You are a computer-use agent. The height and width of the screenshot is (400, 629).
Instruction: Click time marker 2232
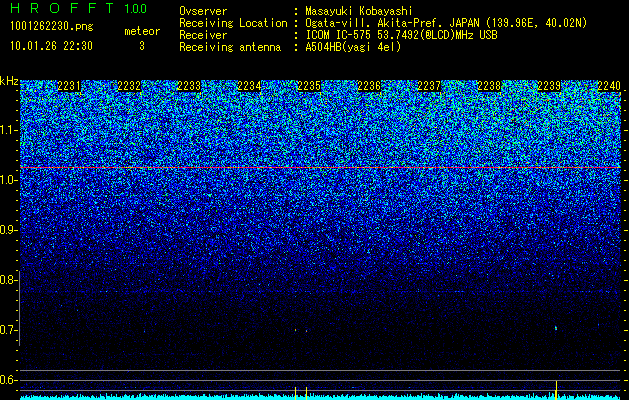pos(129,86)
